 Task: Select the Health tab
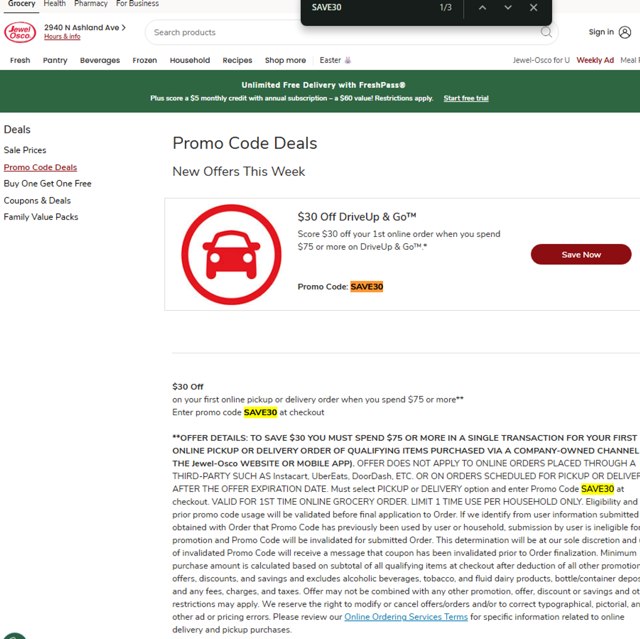coord(55,4)
